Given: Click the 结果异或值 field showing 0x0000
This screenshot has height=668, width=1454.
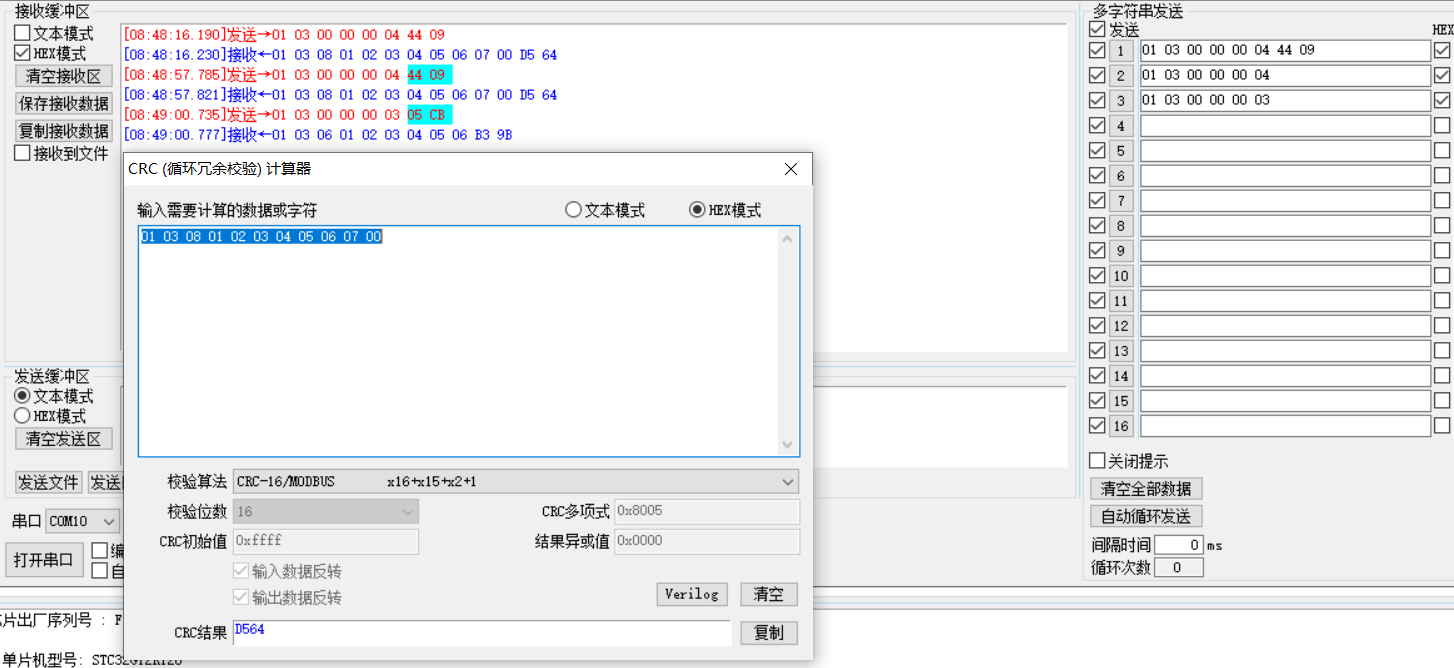Looking at the screenshot, I should (x=706, y=541).
